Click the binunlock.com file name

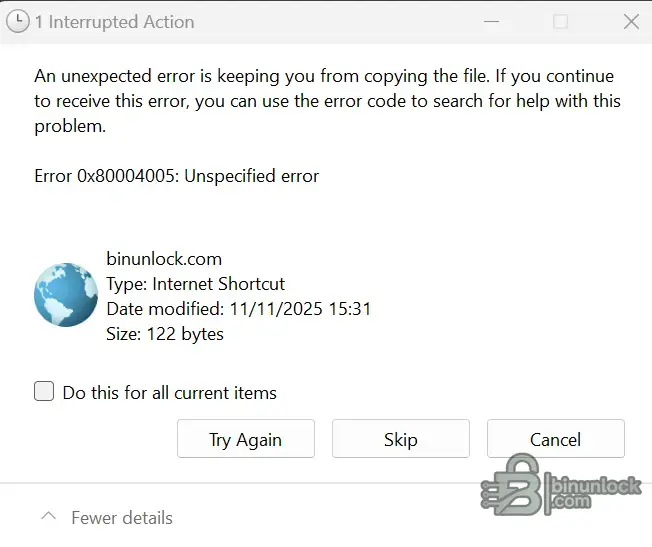[x=164, y=259]
